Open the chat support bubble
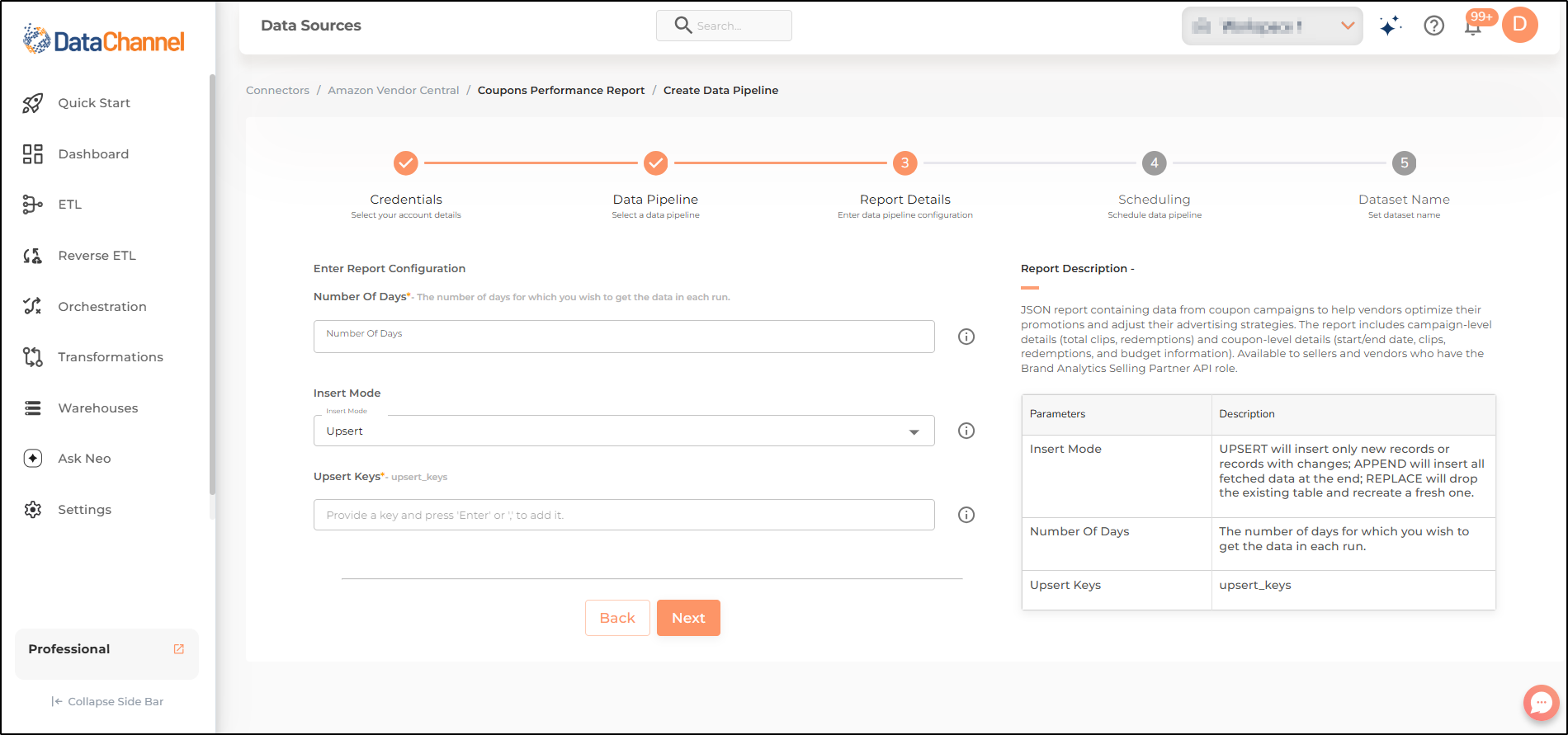This screenshot has width=1568, height=735. pos(1541,703)
